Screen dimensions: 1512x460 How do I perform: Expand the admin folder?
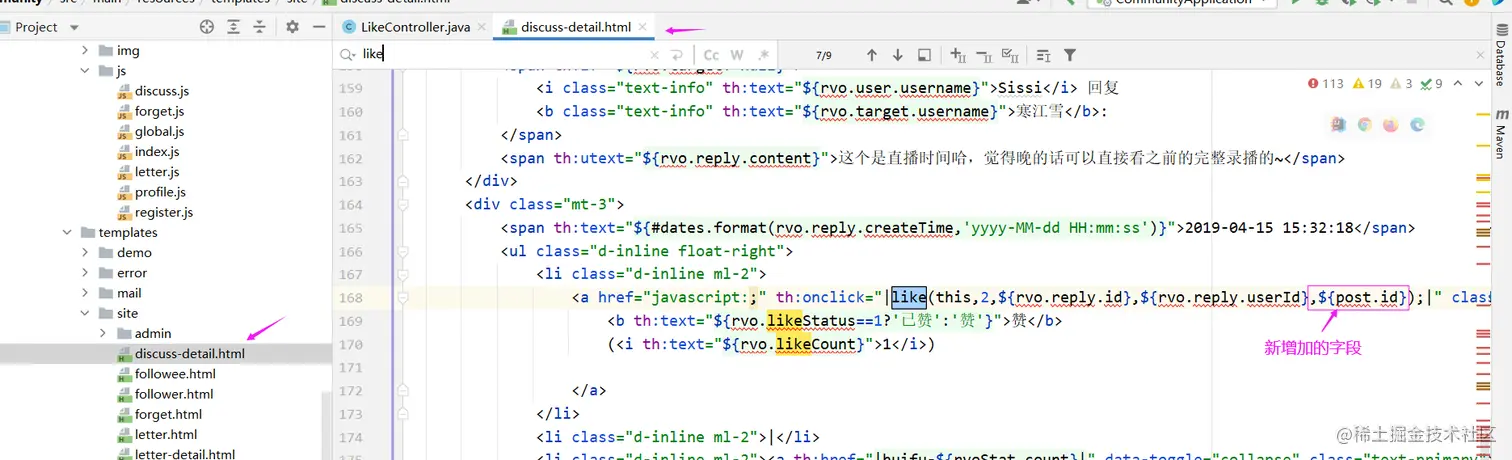coord(103,333)
